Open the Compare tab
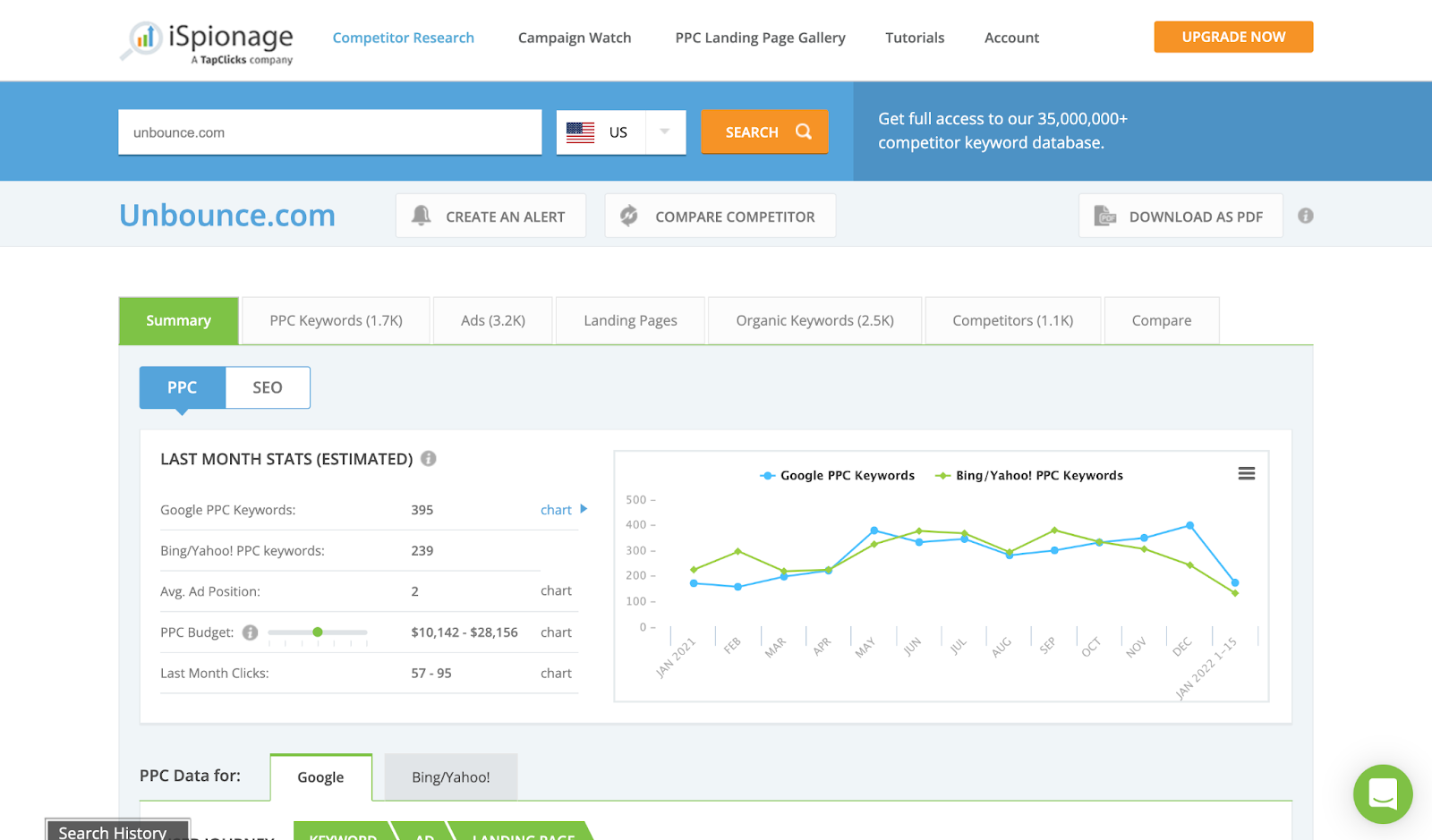1432x840 pixels. tap(1162, 320)
